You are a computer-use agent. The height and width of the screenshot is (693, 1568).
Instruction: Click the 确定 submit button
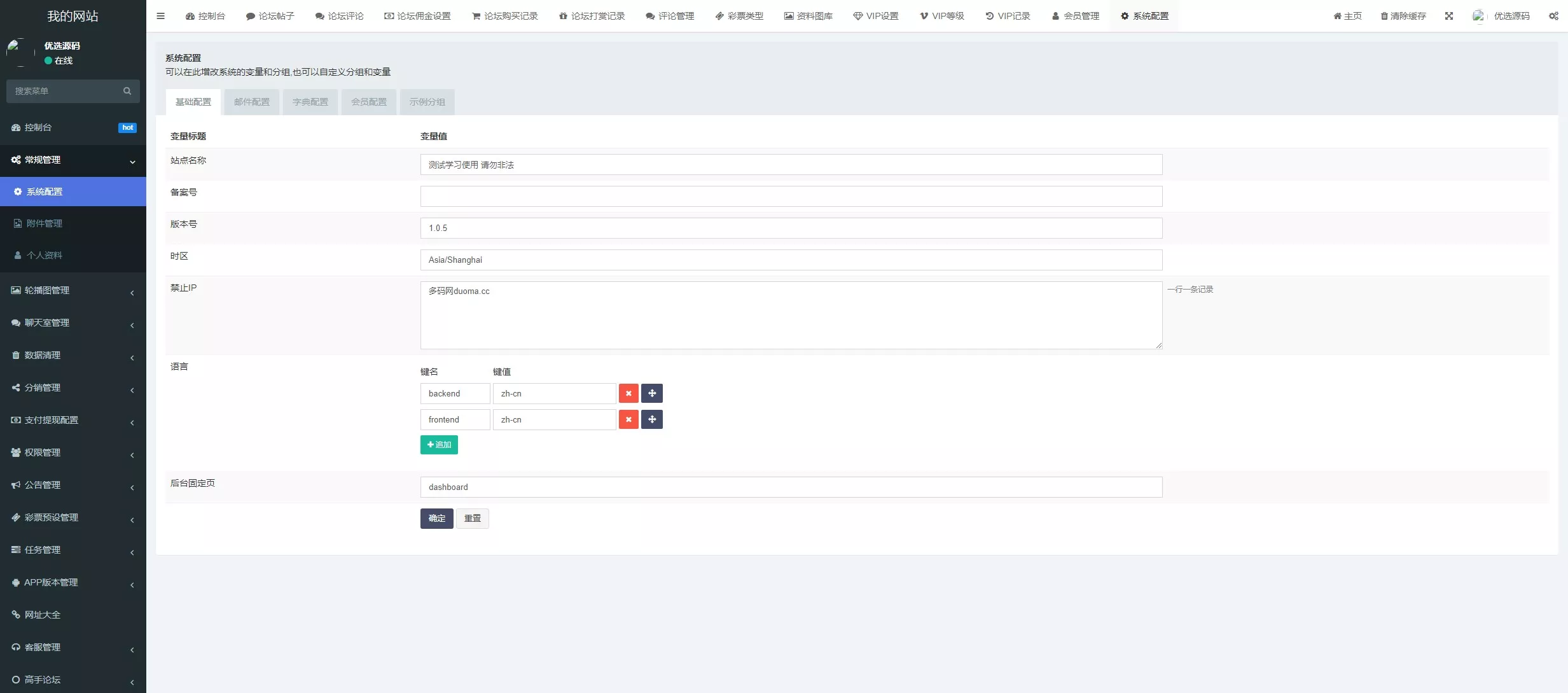[x=436, y=519]
